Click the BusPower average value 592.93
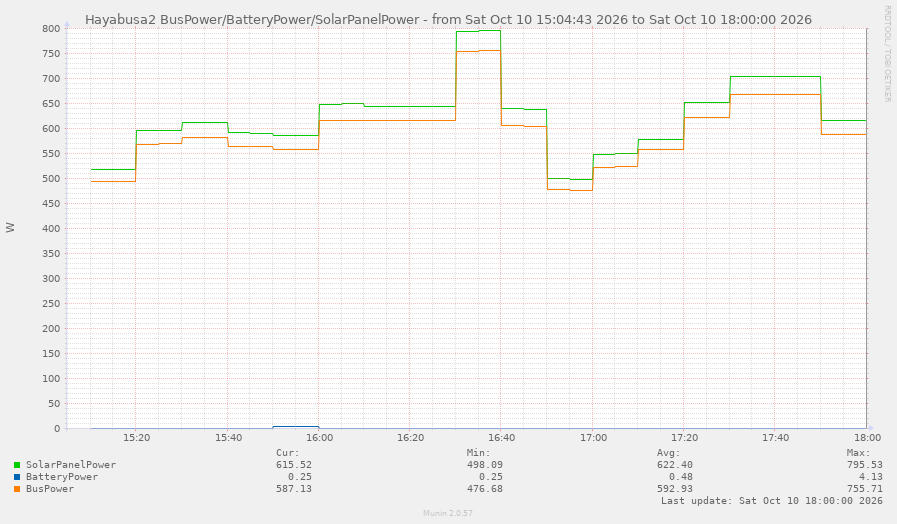 [x=675, y=489]
